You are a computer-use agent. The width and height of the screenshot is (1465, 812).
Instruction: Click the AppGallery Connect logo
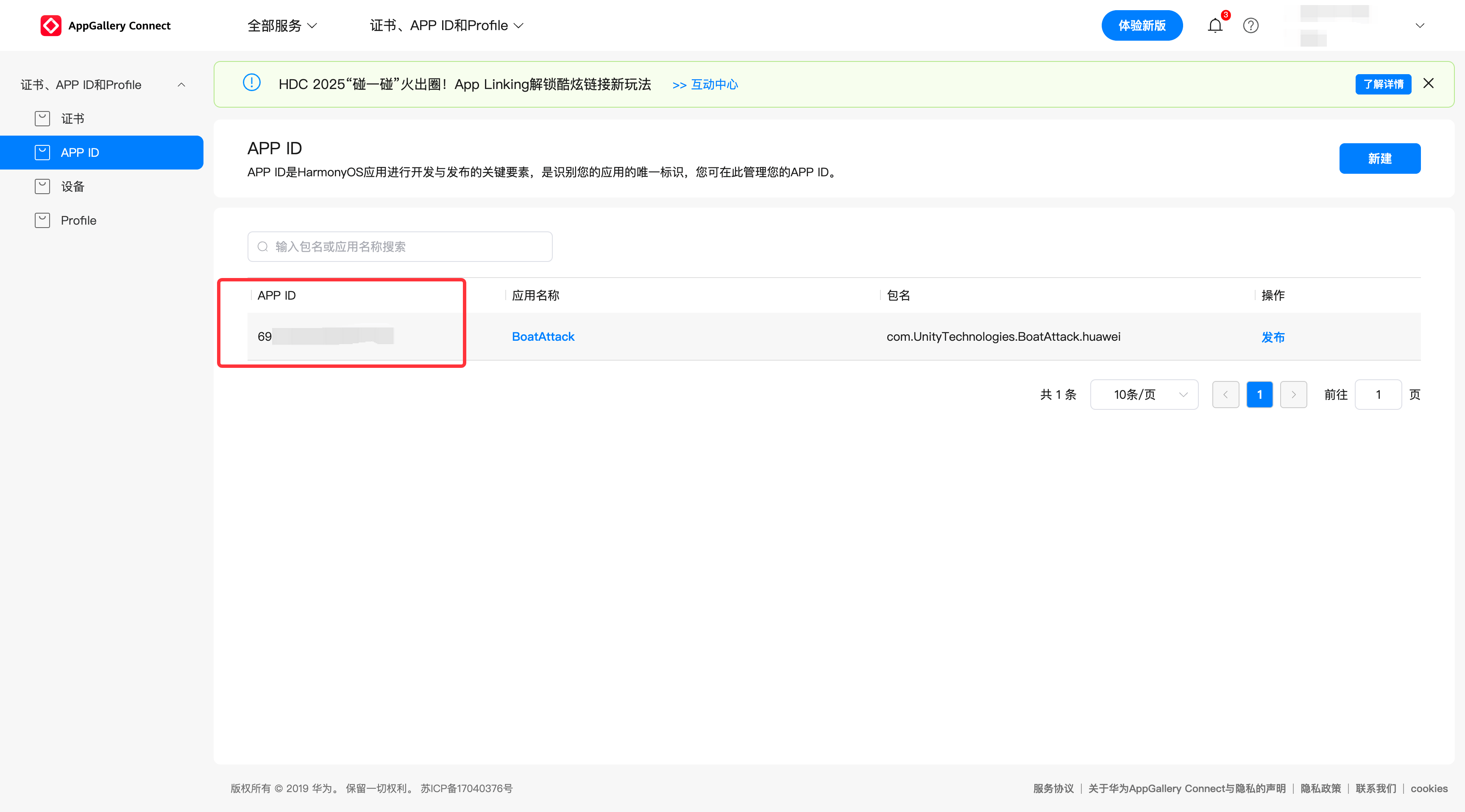51,25
